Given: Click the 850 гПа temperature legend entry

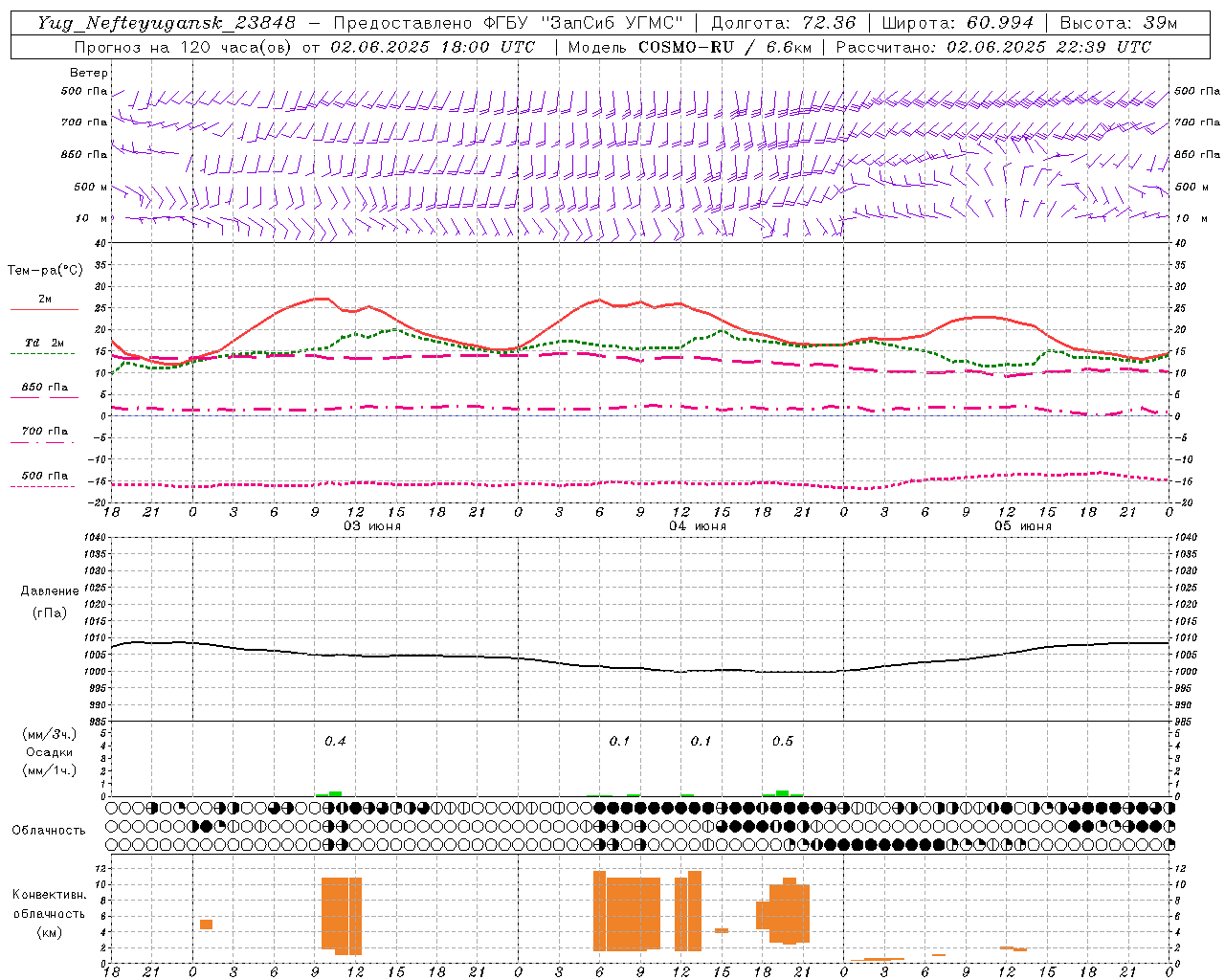Looking at the screenshot, I should pyautogui.click(x=44, y=387).
